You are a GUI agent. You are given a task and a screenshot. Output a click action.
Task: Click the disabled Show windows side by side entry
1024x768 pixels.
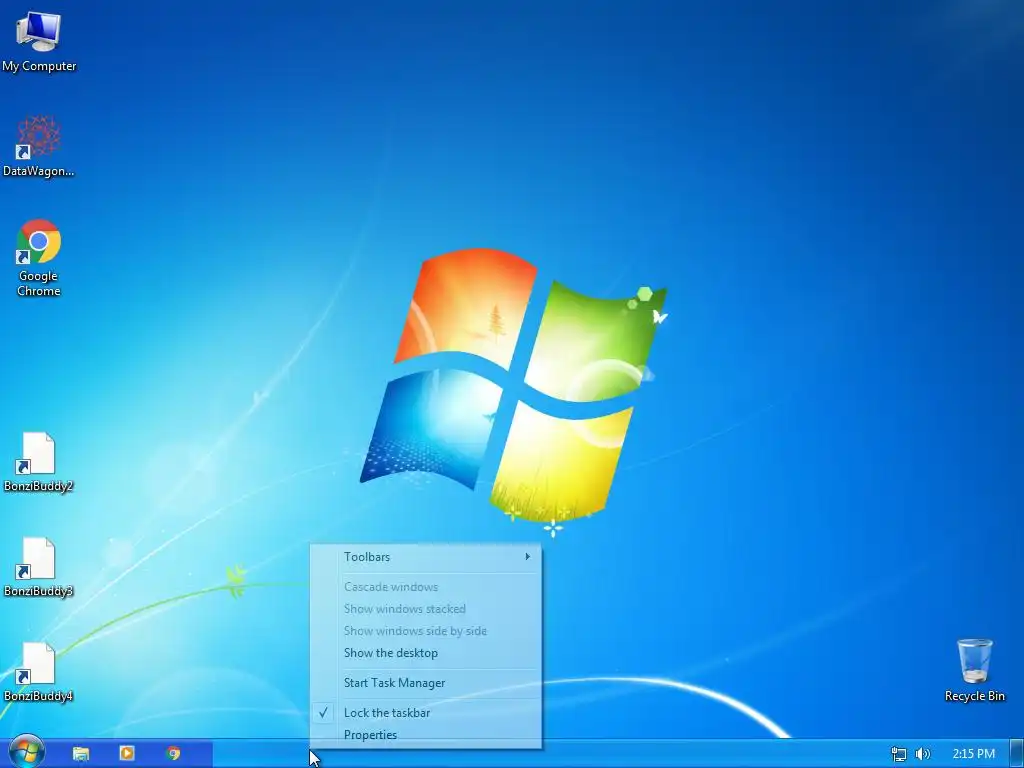point(426,632)
